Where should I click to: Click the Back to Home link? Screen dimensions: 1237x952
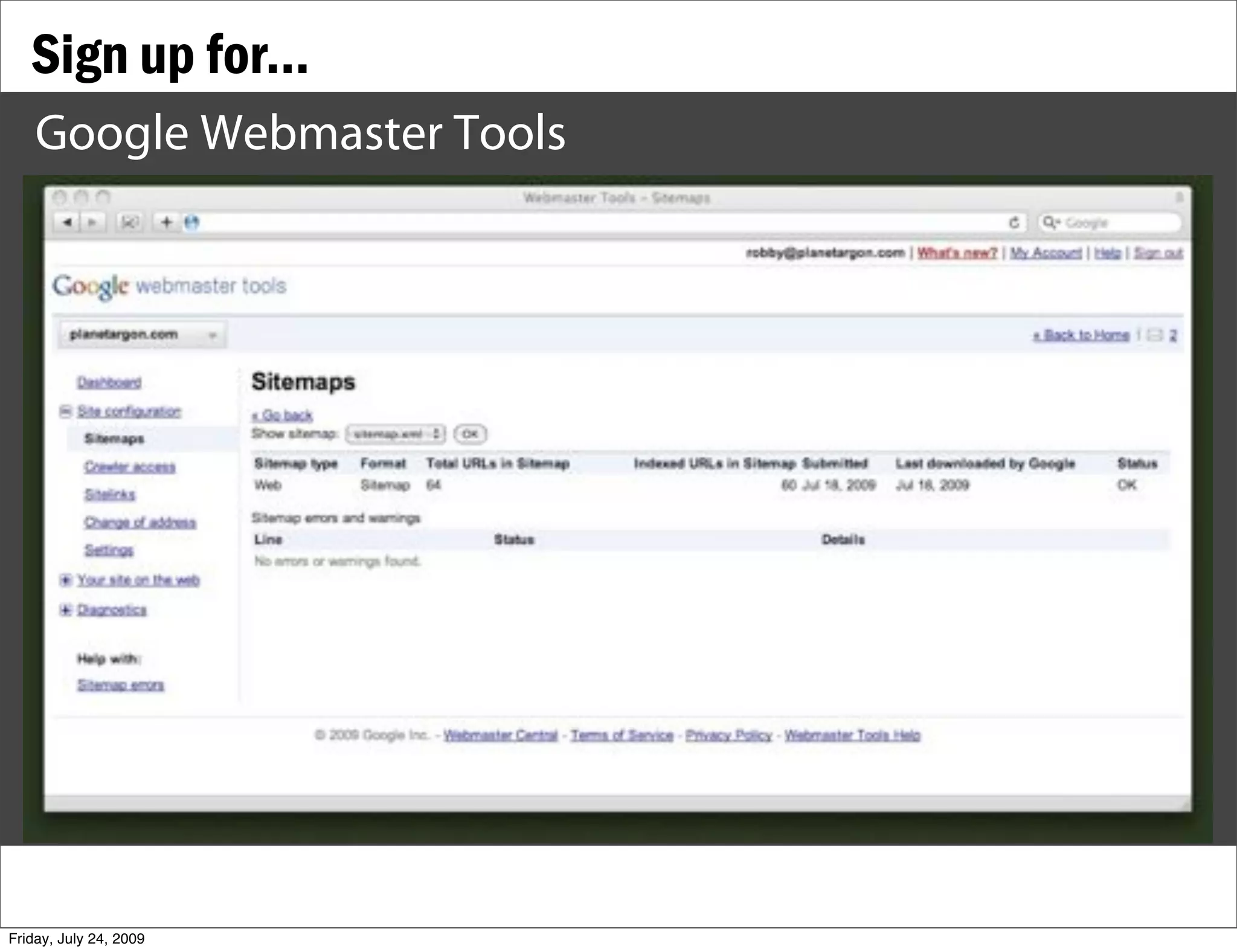(1081, 335)
